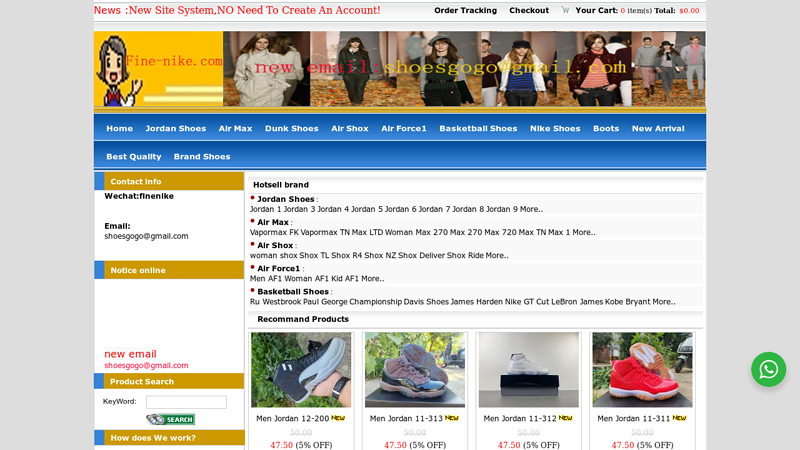Open the Shox R4 link
The height and width of the screenshot is (450, 800).
(x=347, y=255)
